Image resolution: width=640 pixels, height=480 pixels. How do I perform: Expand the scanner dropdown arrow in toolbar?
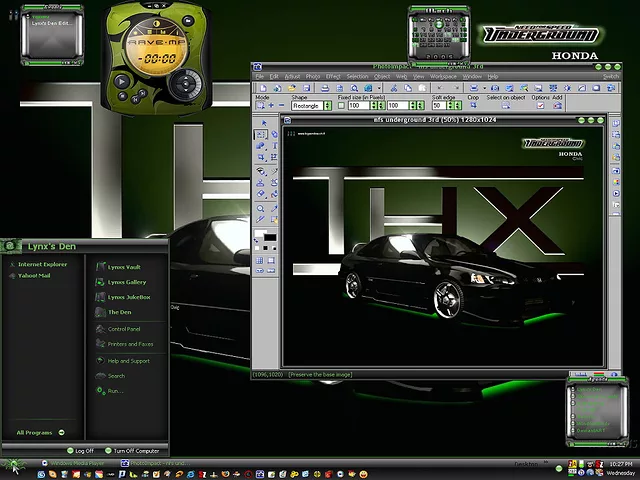coord(484,88)
